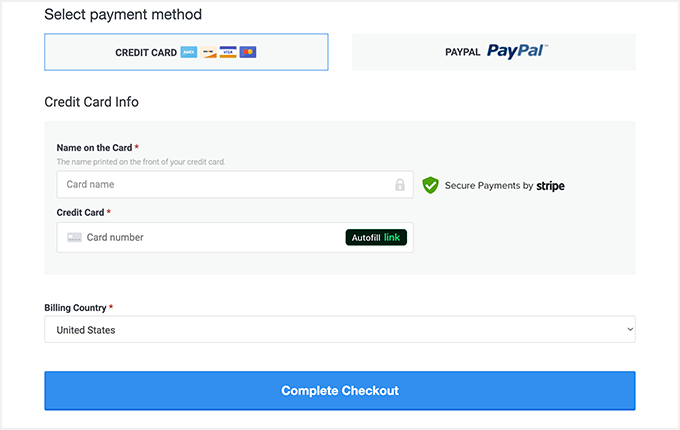Click the Complete Checkout button
The image size is (680, 430).
[339, 390]
